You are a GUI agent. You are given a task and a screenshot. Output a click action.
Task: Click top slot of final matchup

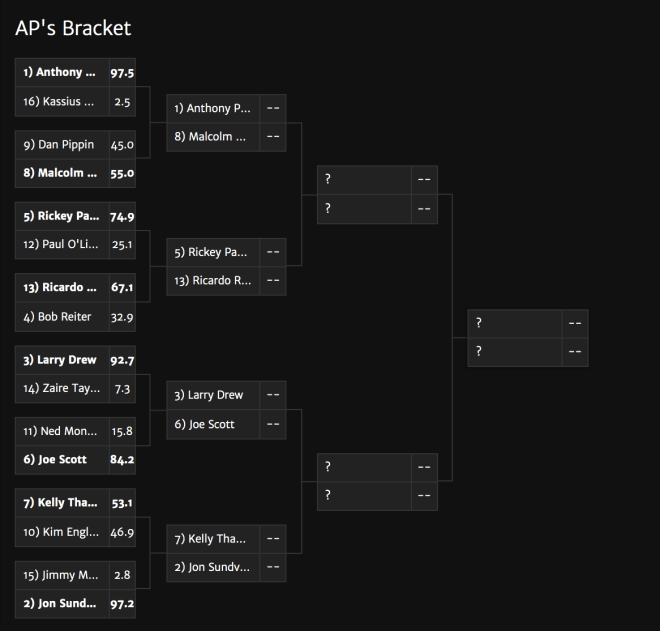point(528,323)
